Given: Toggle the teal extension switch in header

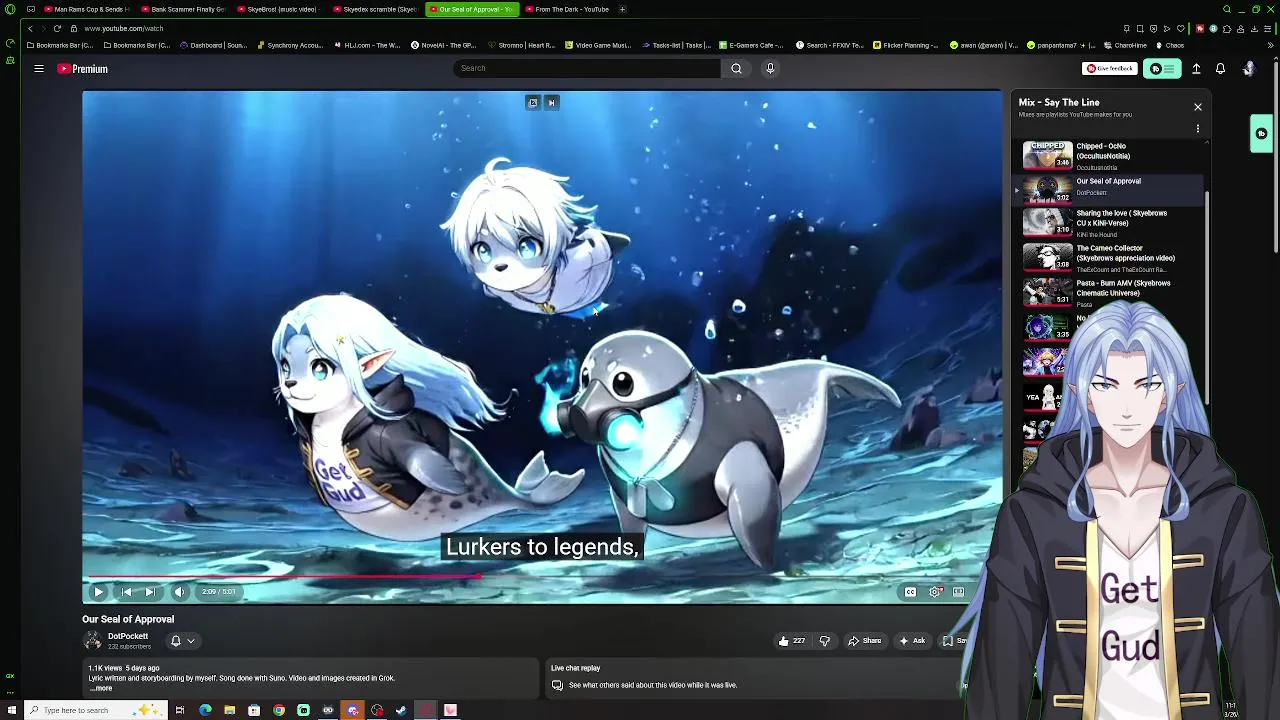Looking at the screenshot, I should pos(1161,69).
